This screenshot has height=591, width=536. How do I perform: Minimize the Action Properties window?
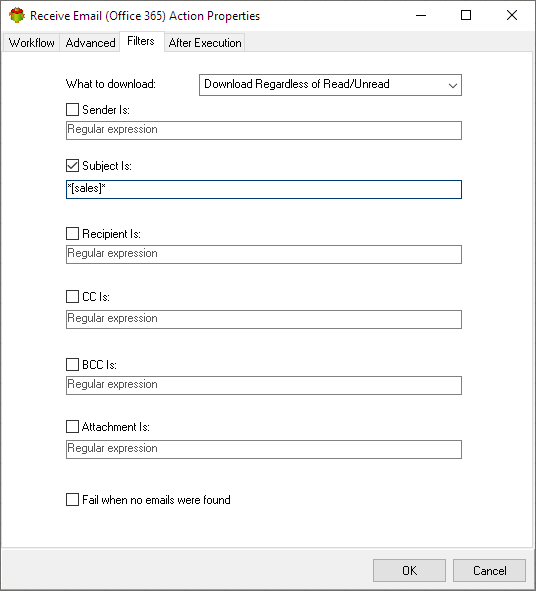421,15
